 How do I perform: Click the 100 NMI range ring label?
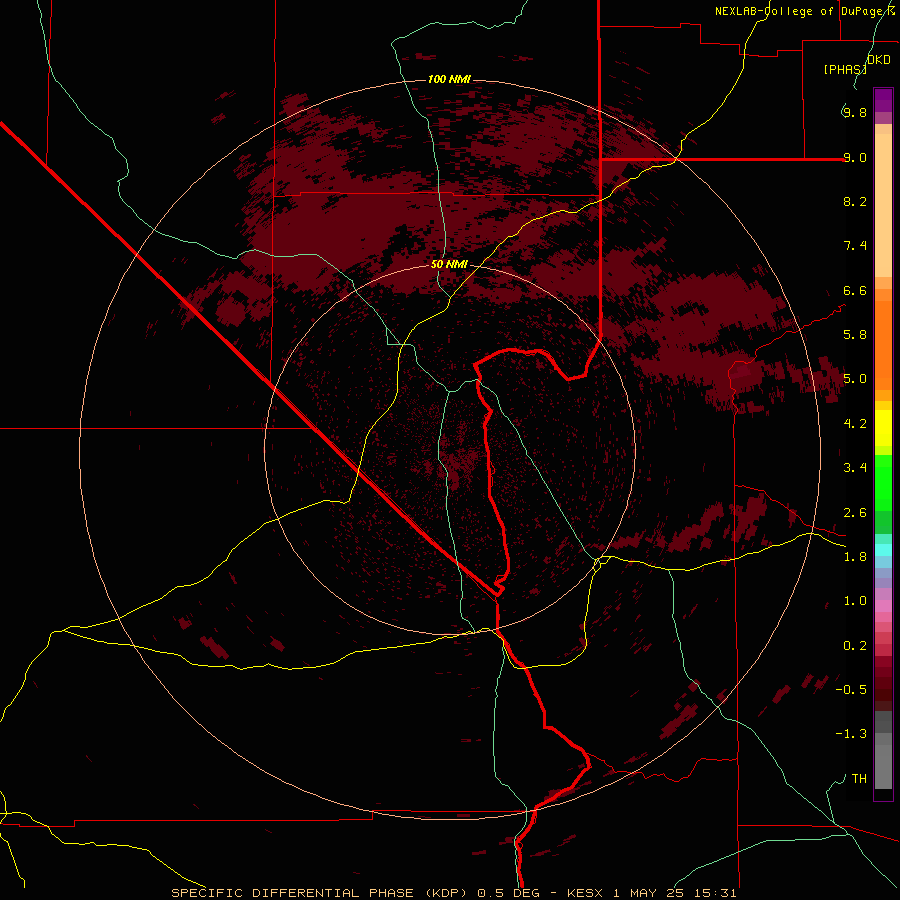[449, 79]
